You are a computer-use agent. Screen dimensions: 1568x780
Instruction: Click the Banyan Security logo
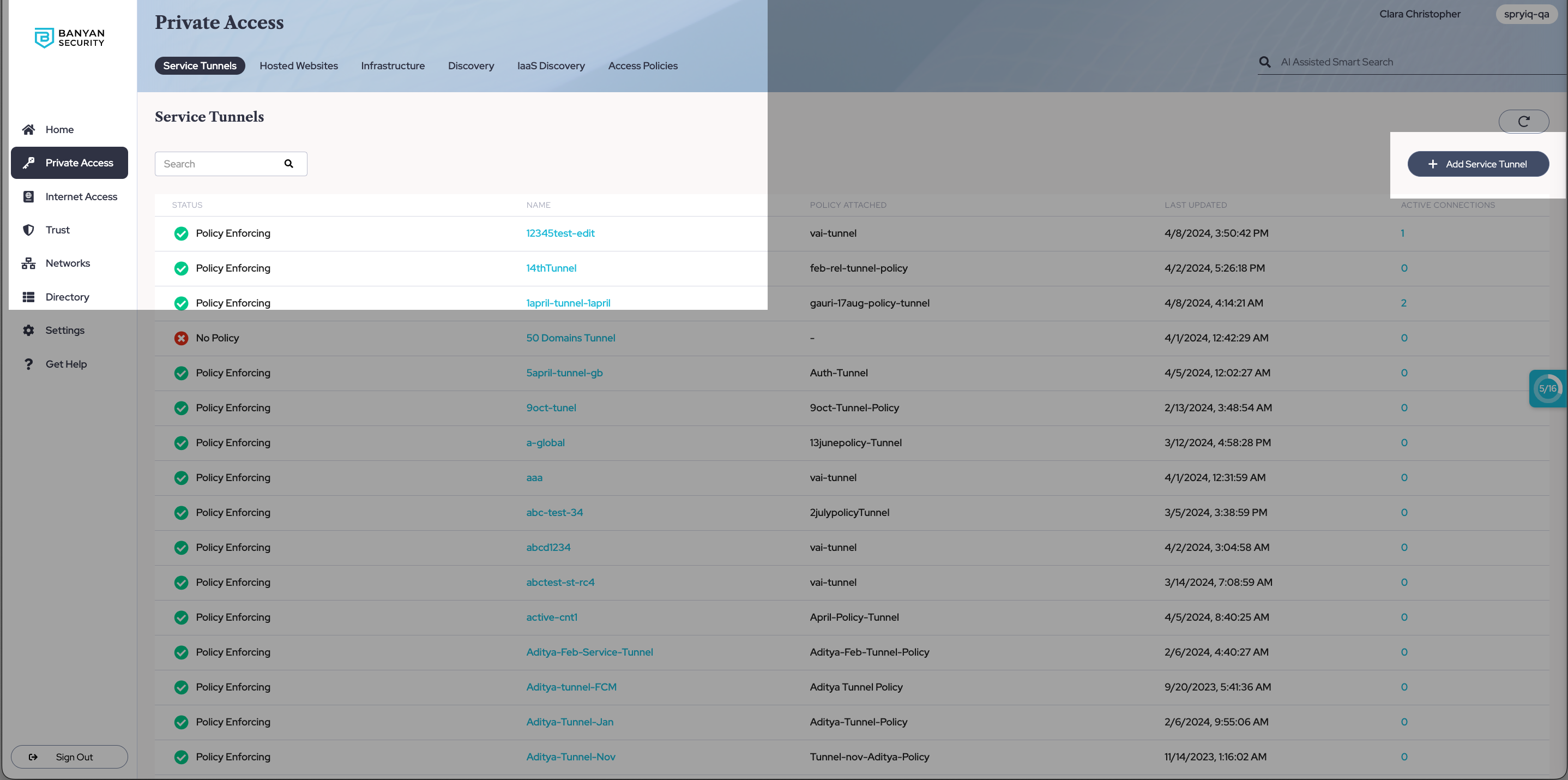(69, 38)
